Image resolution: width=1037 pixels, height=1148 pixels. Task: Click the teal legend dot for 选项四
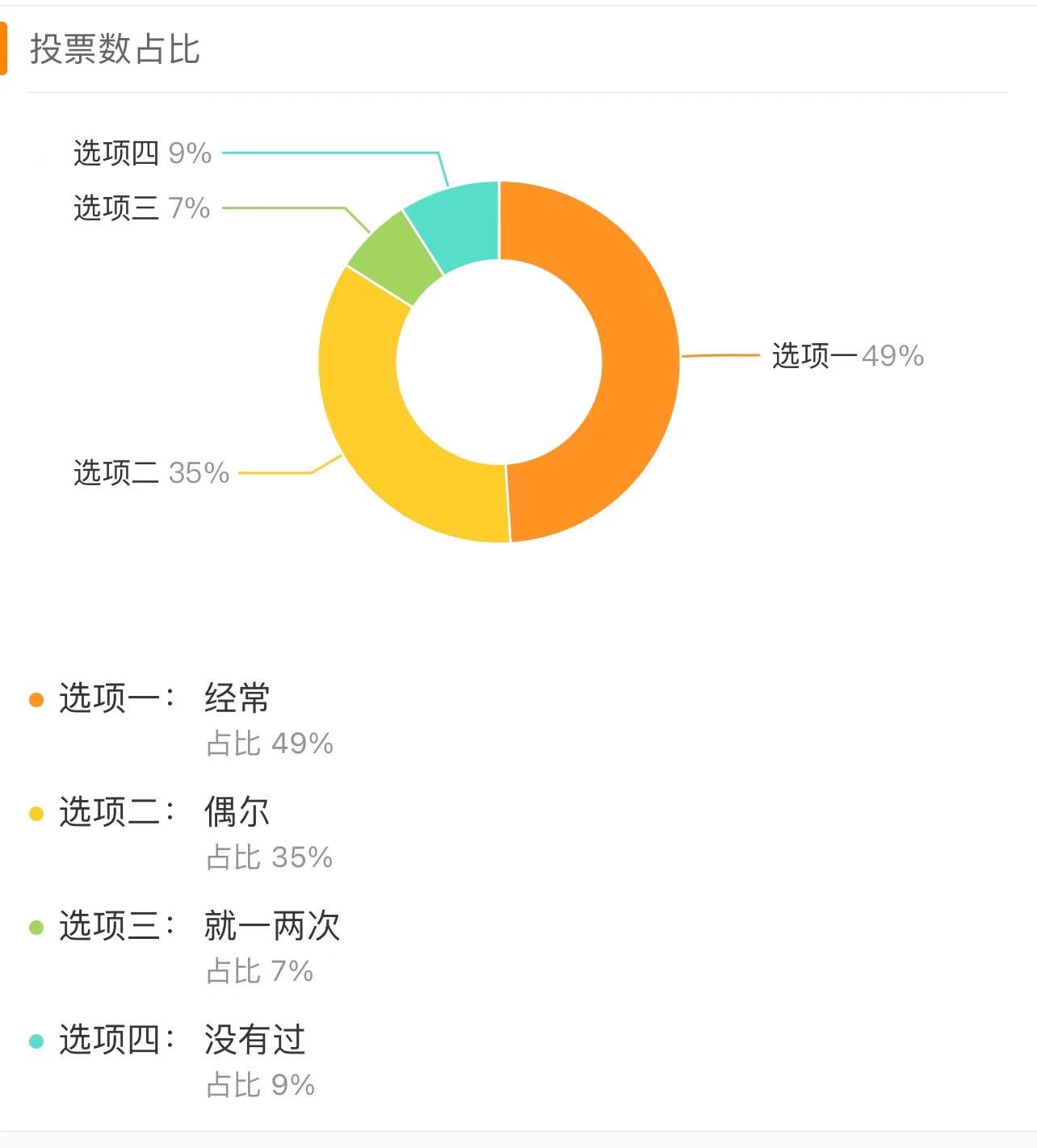(36, 1041)
